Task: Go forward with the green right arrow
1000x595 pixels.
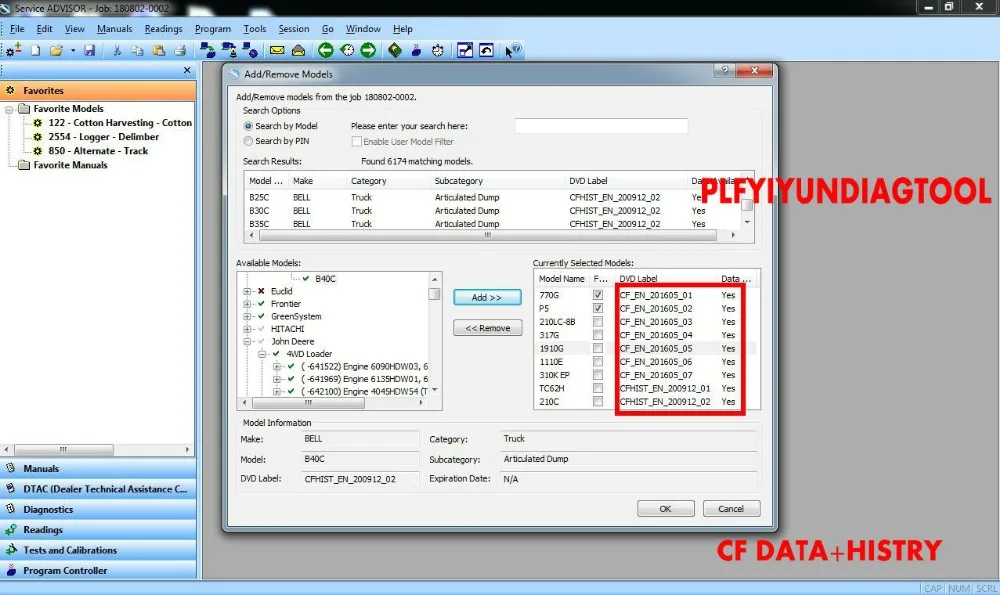Action: click(x=368, y=50)
